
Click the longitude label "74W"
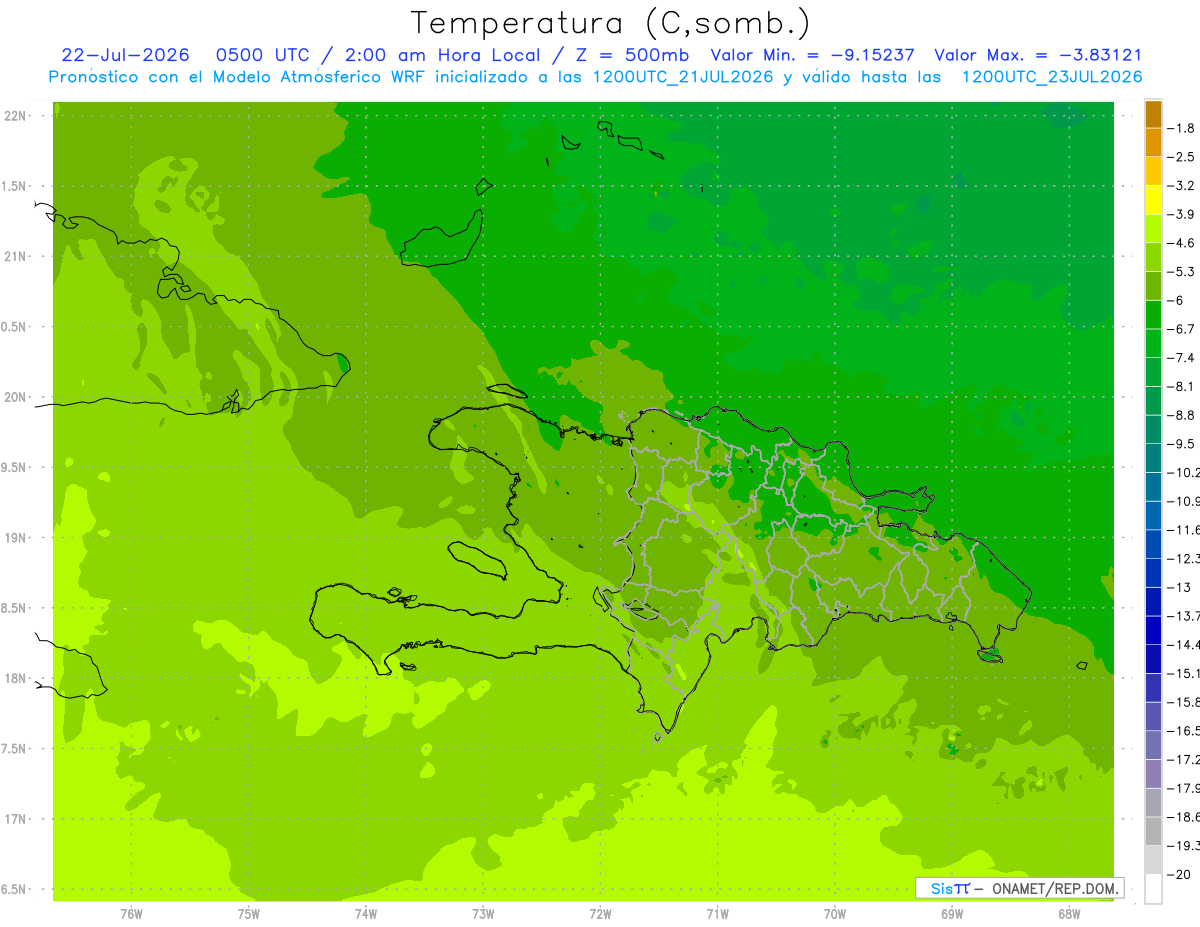(x=366, y=913)
